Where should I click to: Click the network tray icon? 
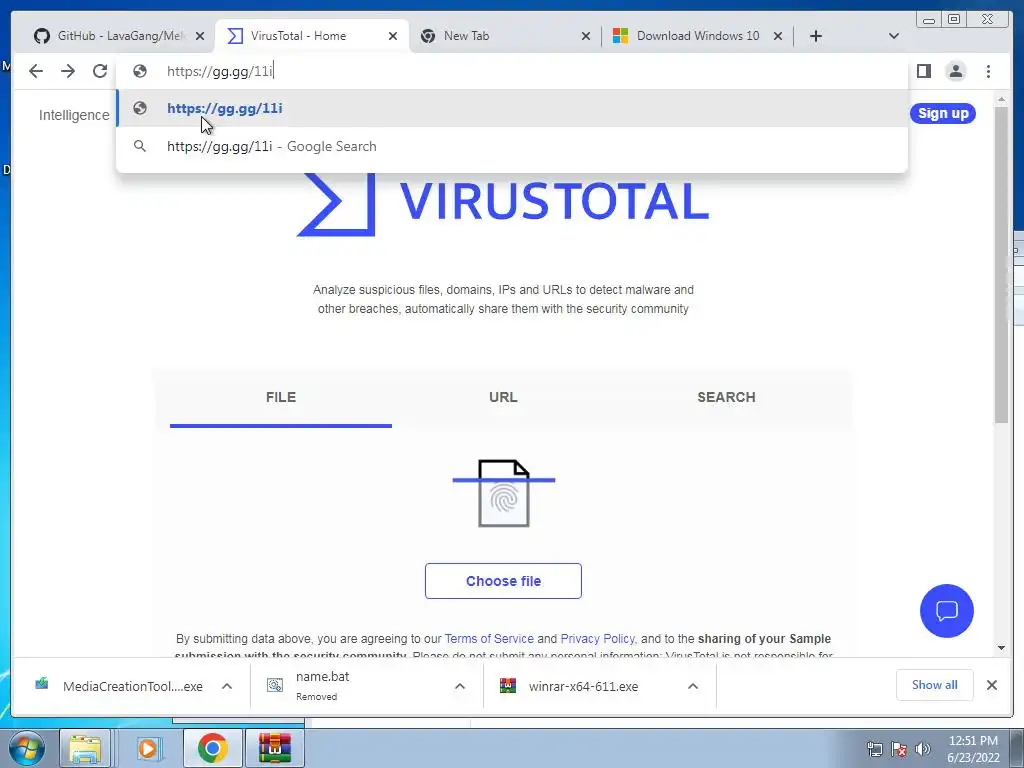874,749
